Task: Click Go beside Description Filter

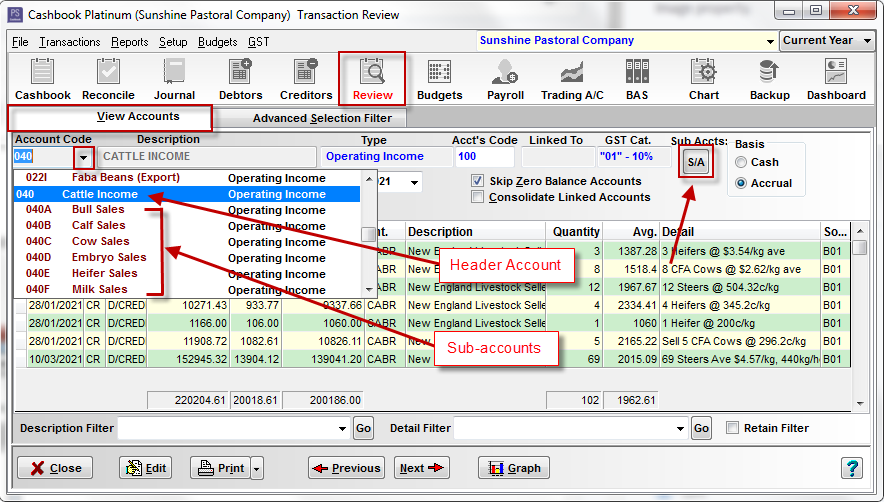Action: (x=364, y=428)
